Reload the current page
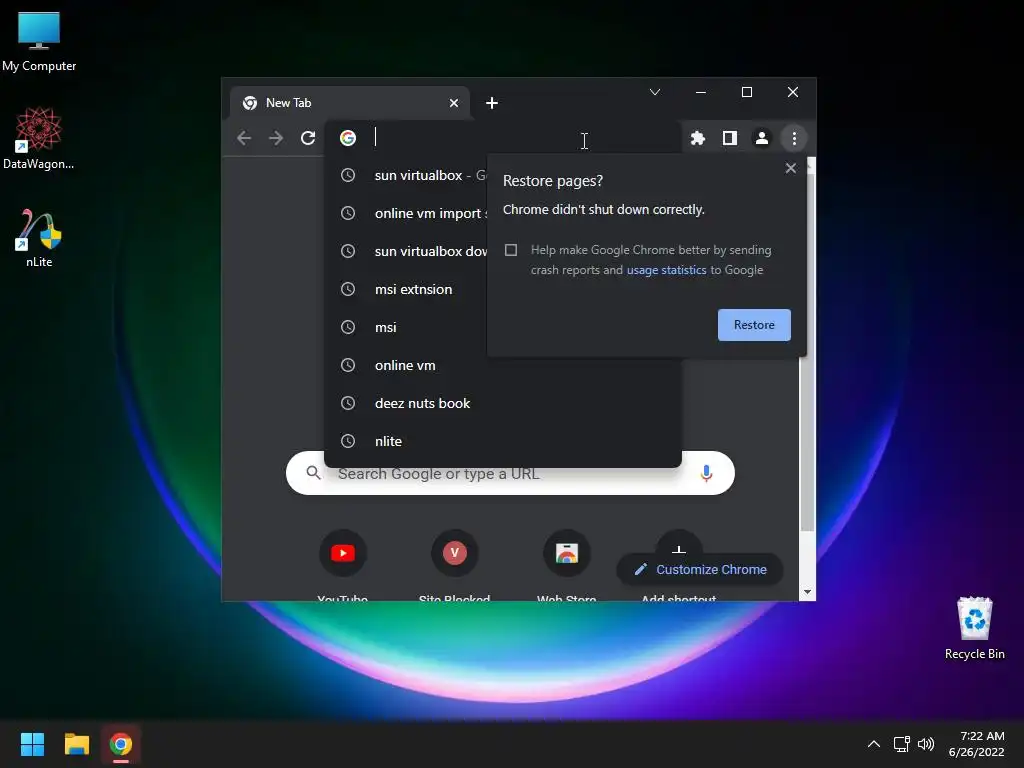Viewport: 1024px width, 768px height. click(308, 138)
